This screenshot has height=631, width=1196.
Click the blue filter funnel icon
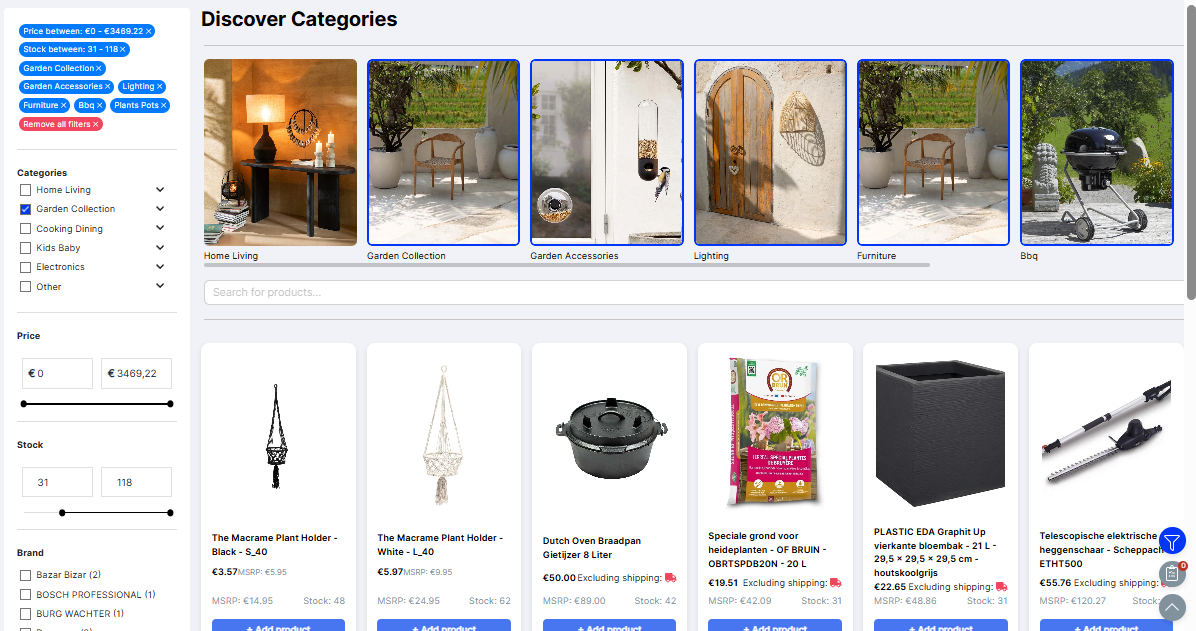(1172, 541)
